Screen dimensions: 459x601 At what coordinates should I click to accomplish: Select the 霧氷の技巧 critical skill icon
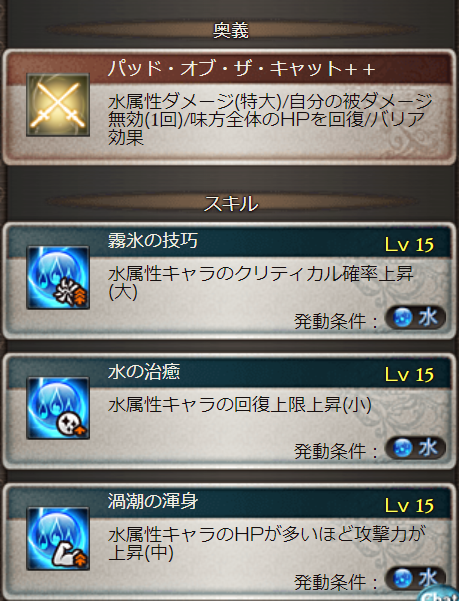click(x=58, y=278)
